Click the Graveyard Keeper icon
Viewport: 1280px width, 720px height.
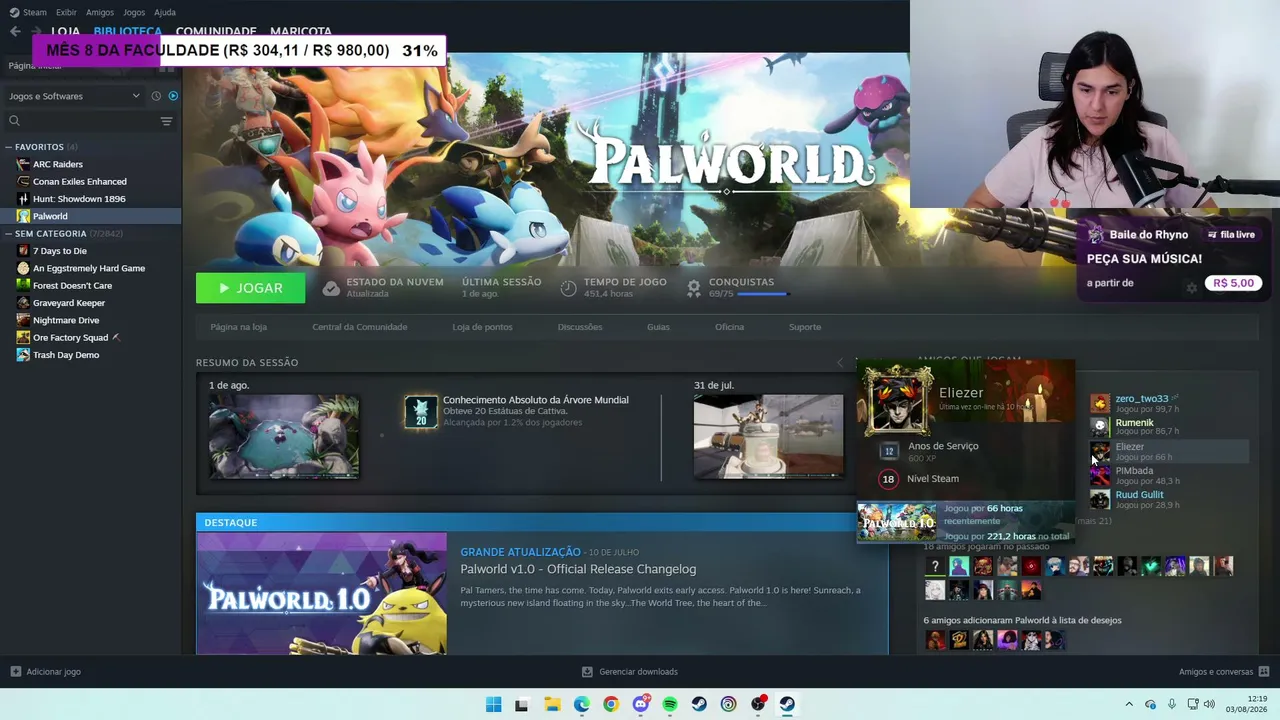pos(24,303)
